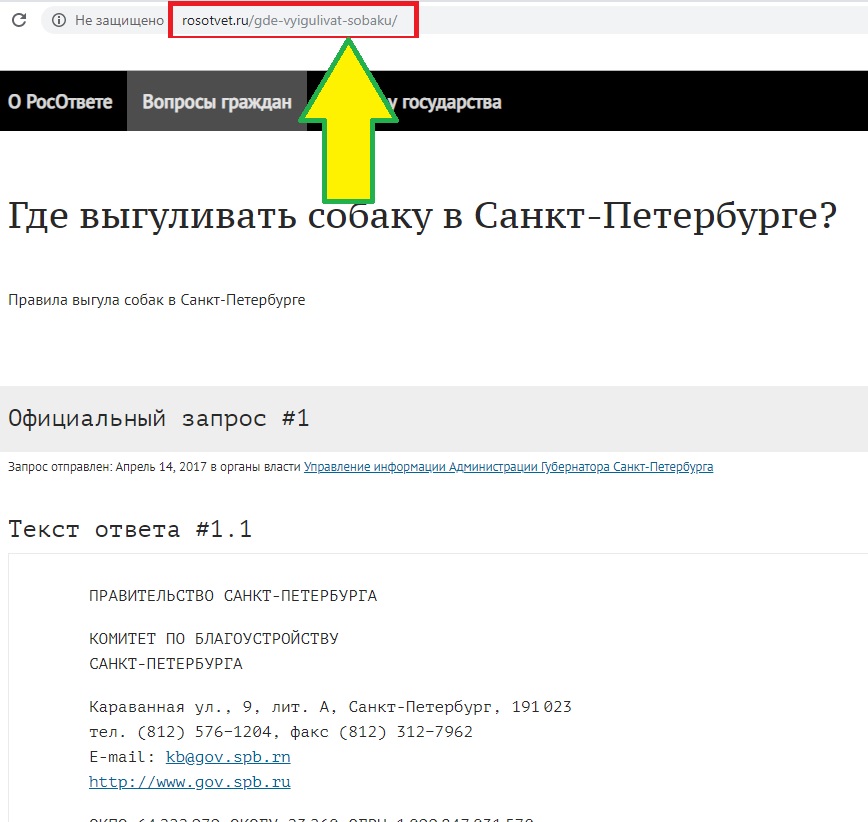
Task: Open the kb@gov.spb.rn email link
Action: pyautogui.click(x=228, y=758)
